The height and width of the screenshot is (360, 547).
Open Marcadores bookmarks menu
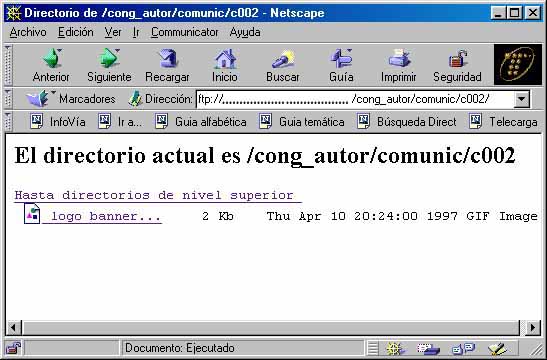click(71, 99)
